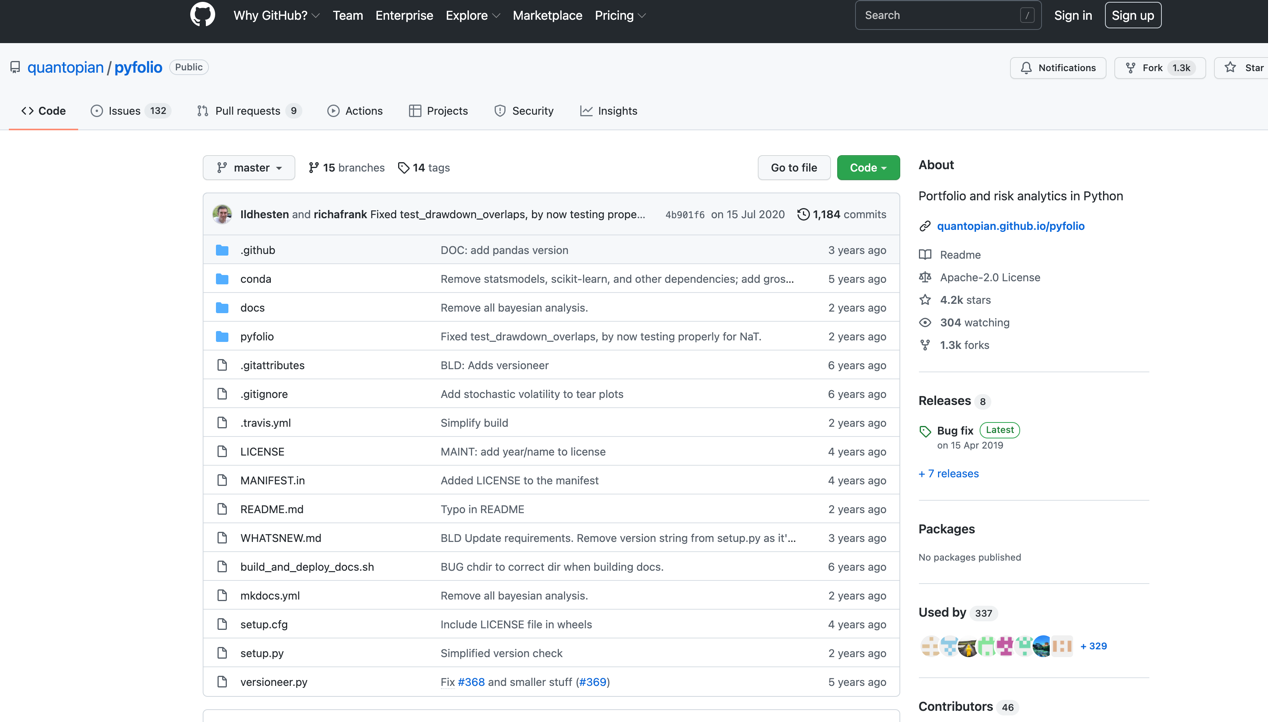
Task: Click the history clock icon by commits
Action: point(803,215)
